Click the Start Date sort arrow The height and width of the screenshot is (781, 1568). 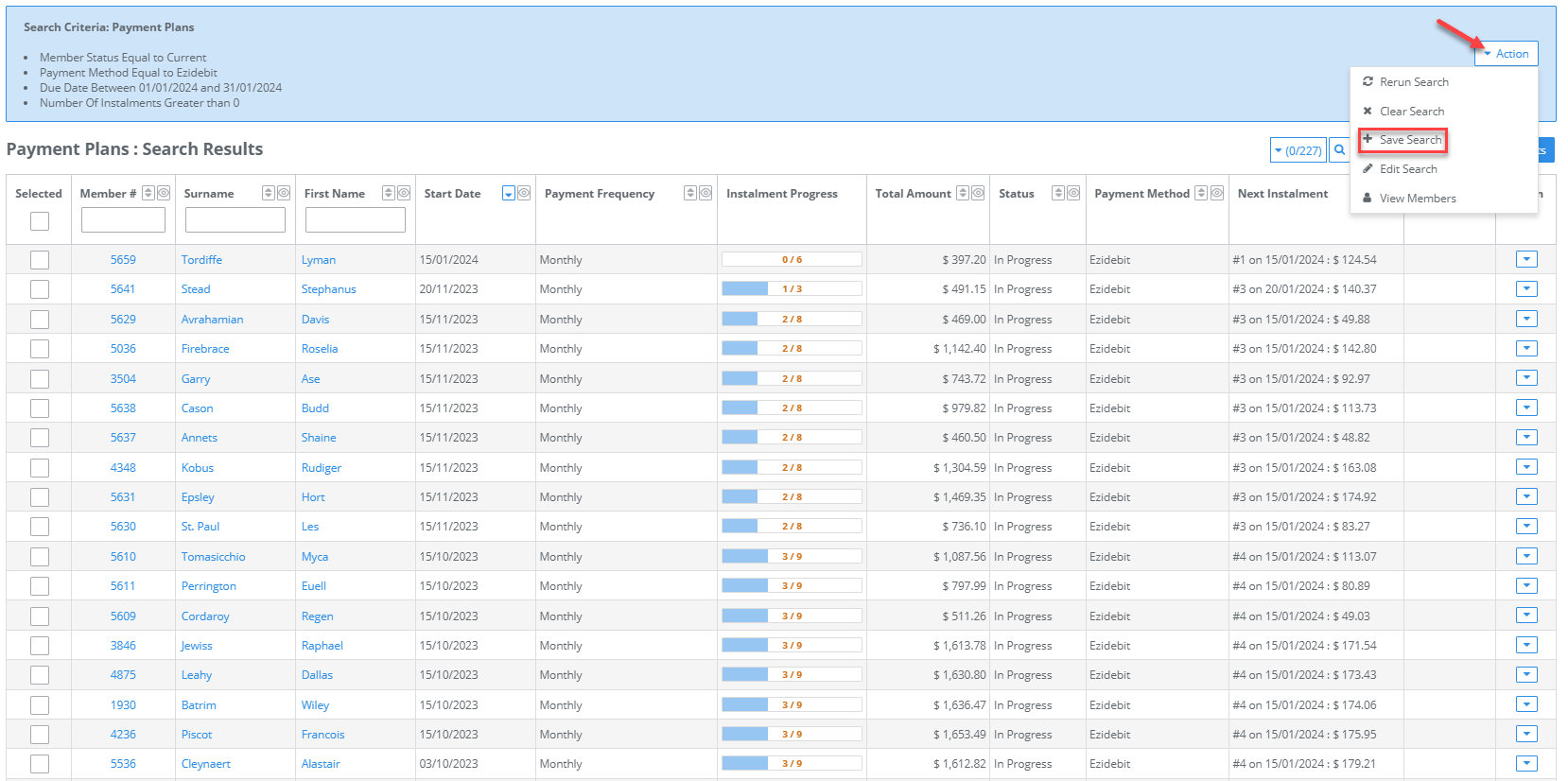coord(509,193)
